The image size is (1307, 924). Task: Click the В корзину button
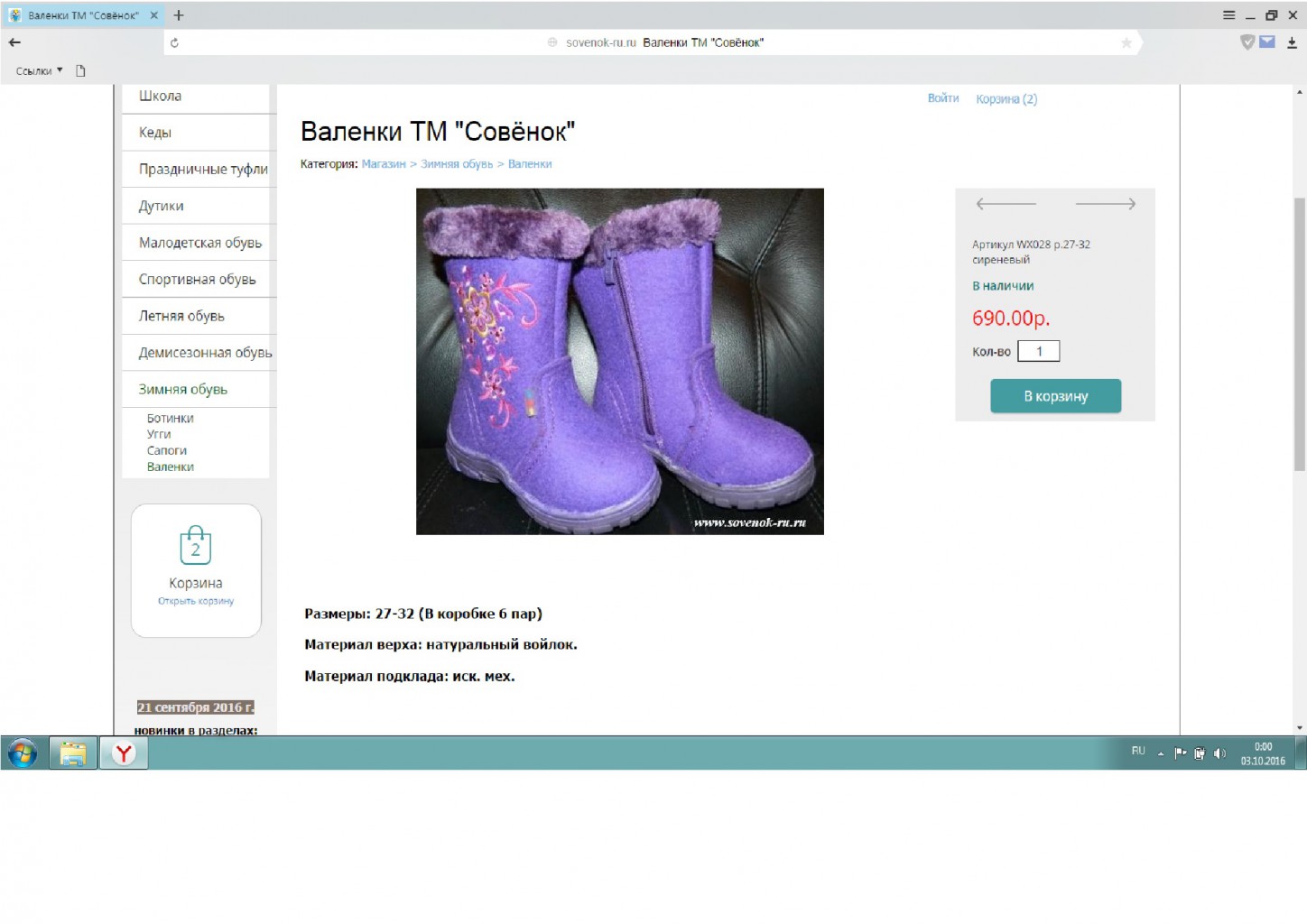(x=1055, y=396)
